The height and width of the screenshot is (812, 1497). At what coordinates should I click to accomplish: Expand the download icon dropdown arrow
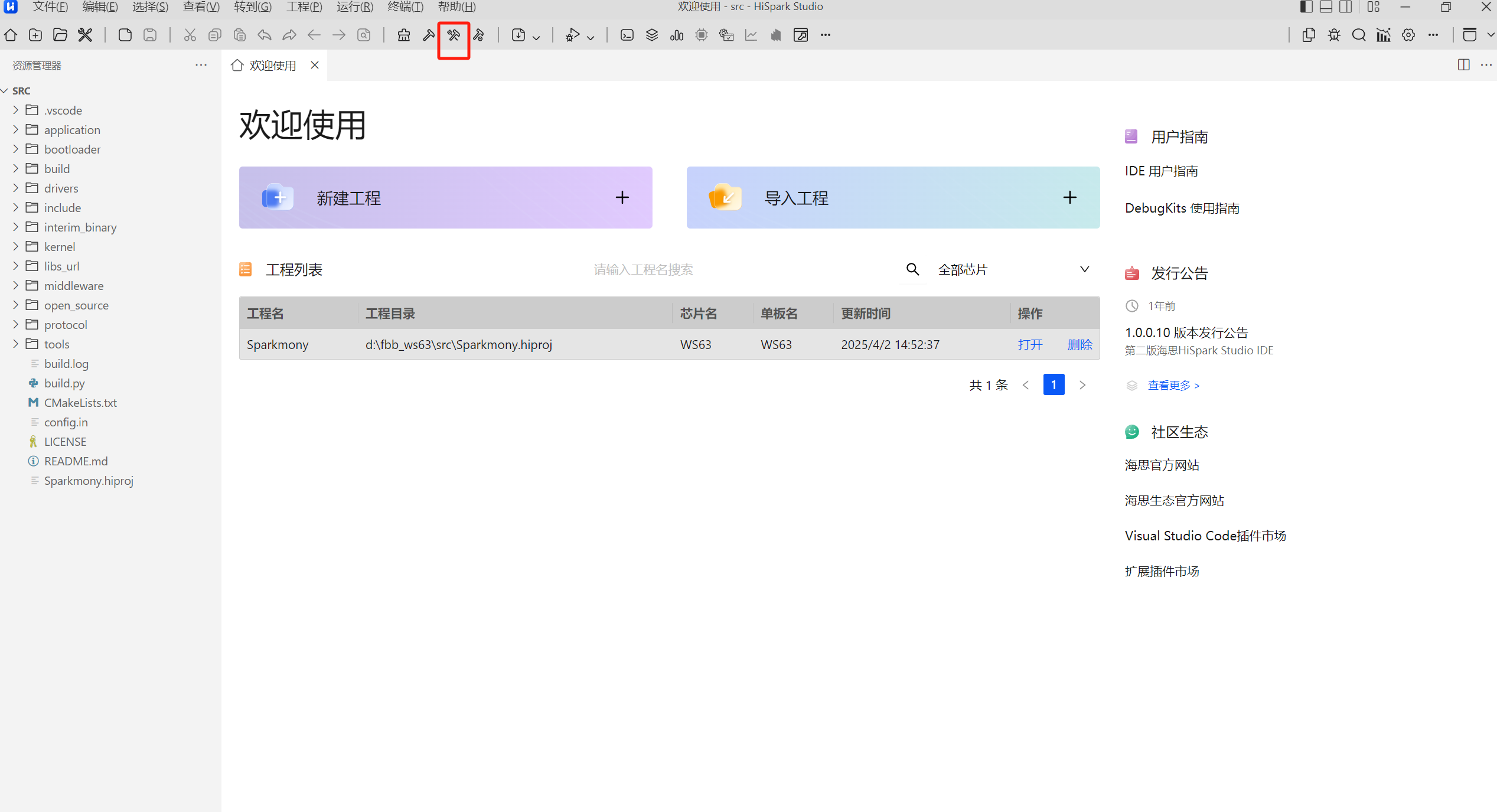tap(536, 37)
